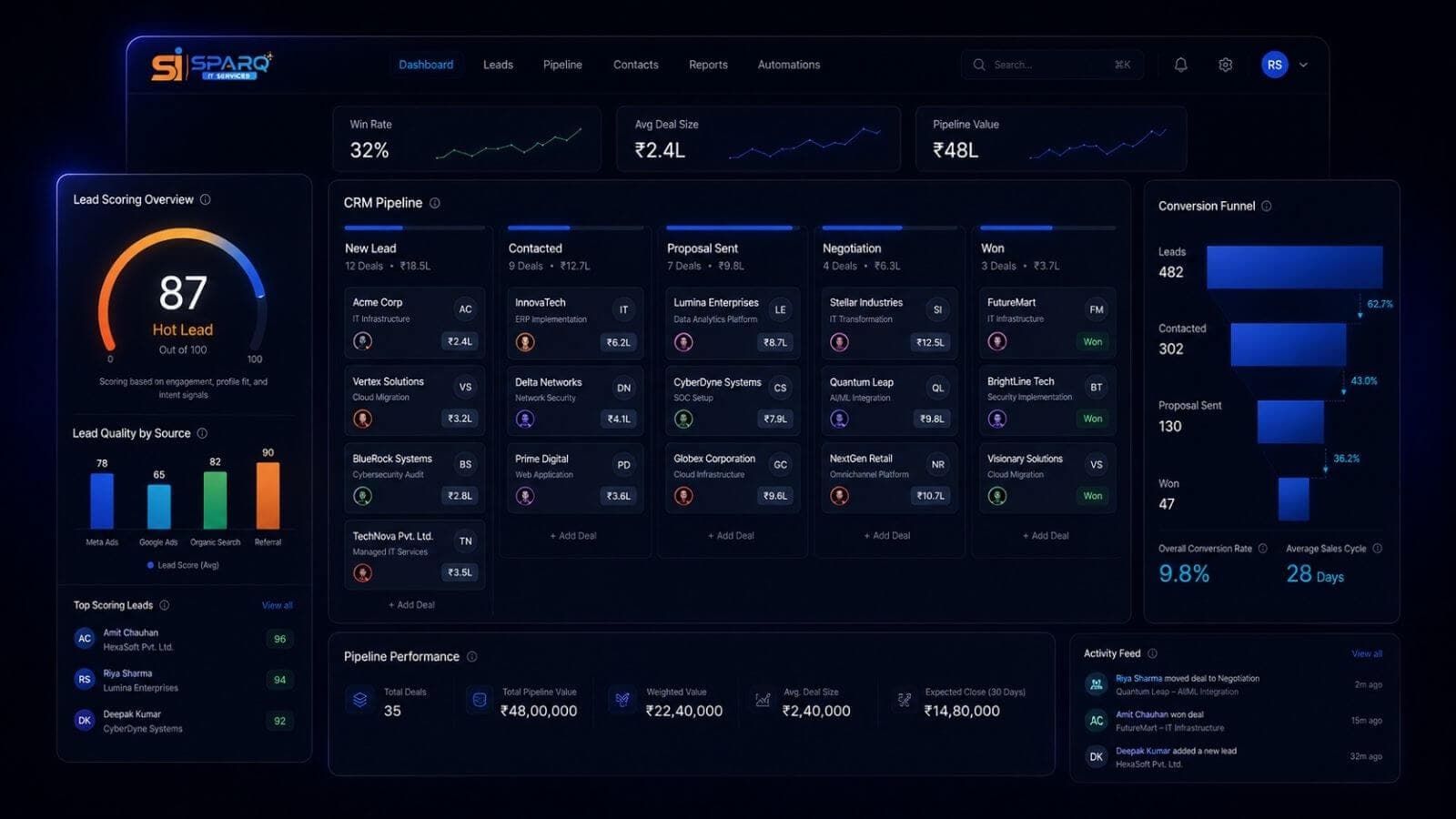Show Conversion Funnel info tooltip icon
1456x819 pixels.
tap(1267, 206)
